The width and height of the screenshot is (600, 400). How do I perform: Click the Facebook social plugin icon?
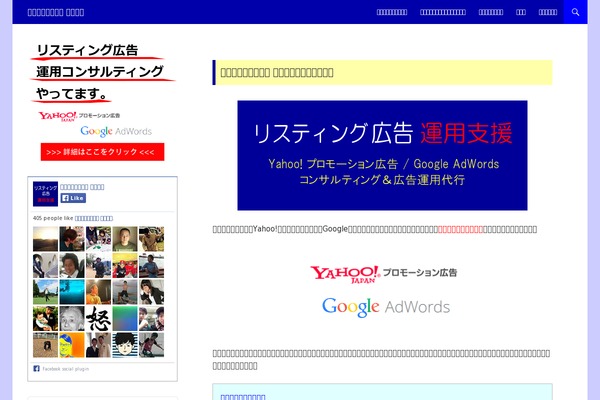coord(36,368)
